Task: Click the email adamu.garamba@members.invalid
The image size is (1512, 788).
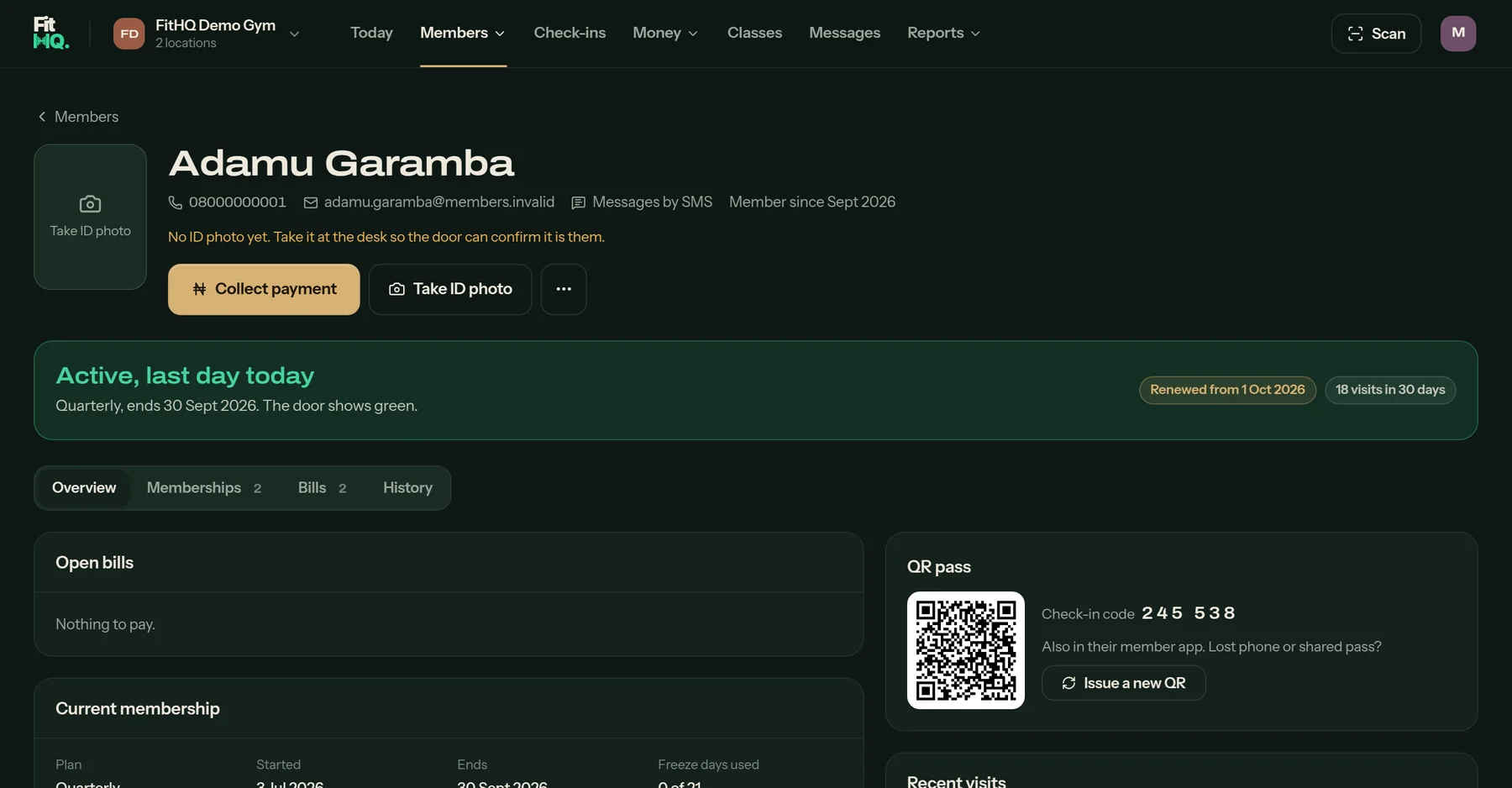Action: click(x=439, y=202)
